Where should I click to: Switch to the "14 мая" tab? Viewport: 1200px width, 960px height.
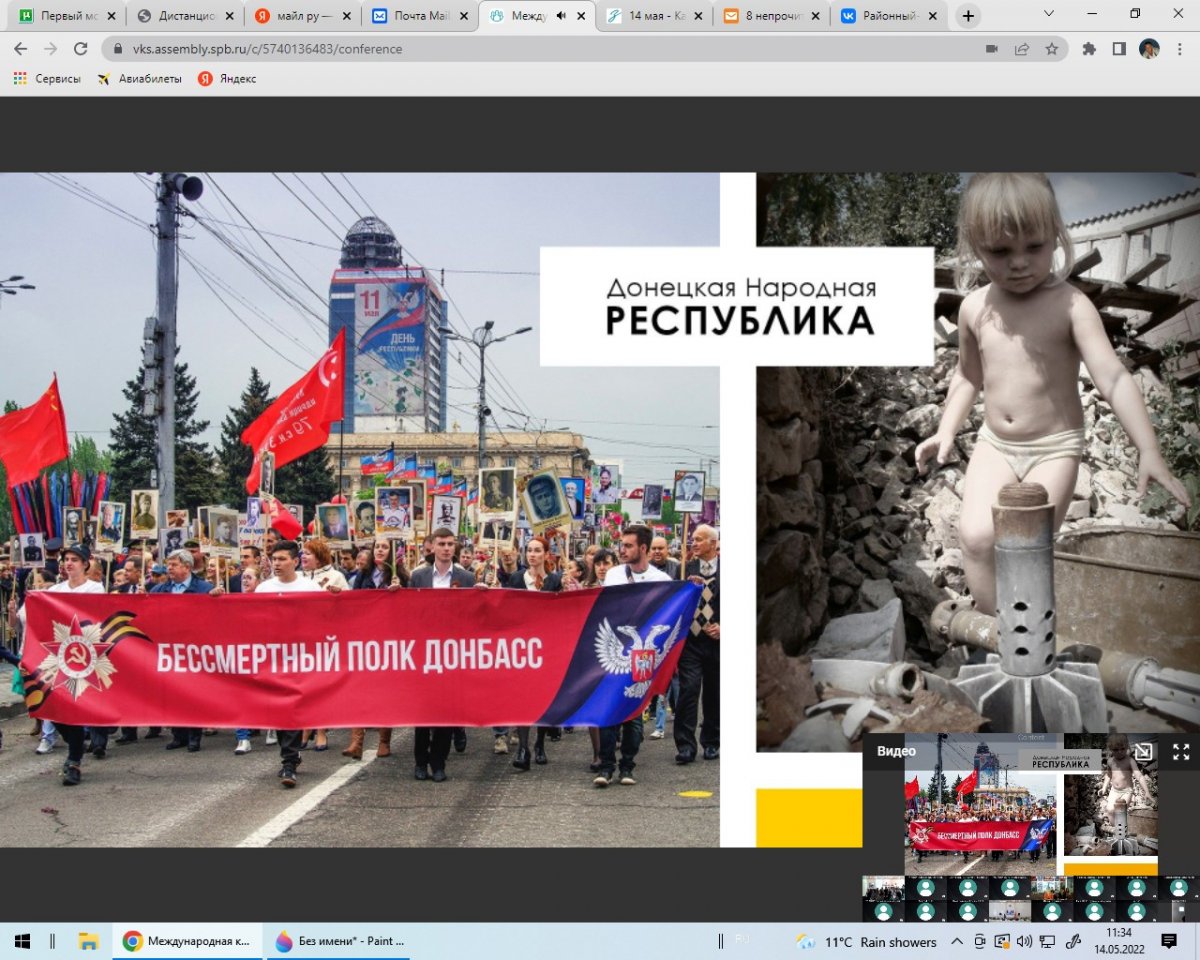[x=655, y=16]
